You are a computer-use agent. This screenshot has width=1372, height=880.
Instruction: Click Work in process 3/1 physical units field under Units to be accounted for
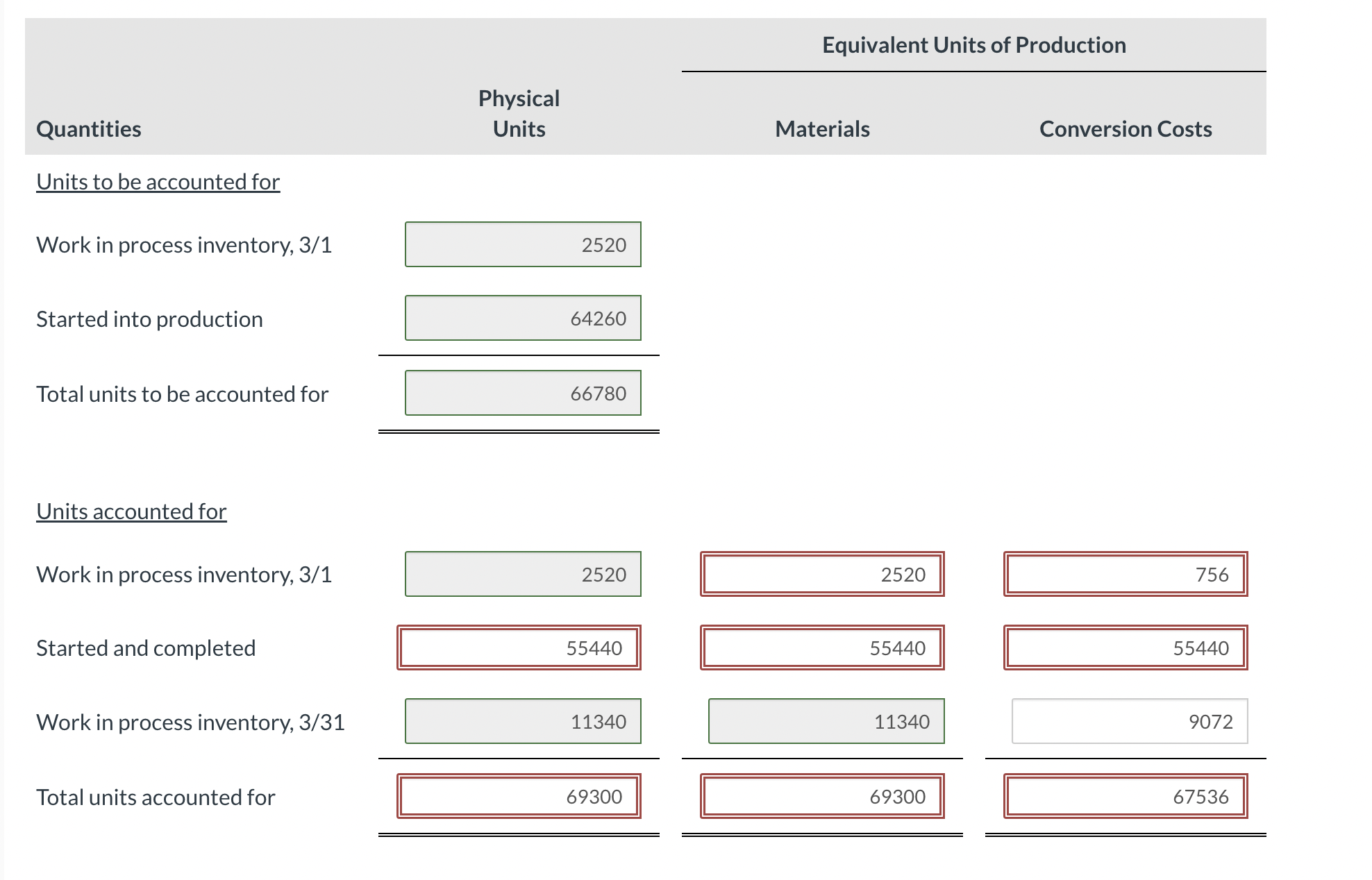click(x=523, y=244)
